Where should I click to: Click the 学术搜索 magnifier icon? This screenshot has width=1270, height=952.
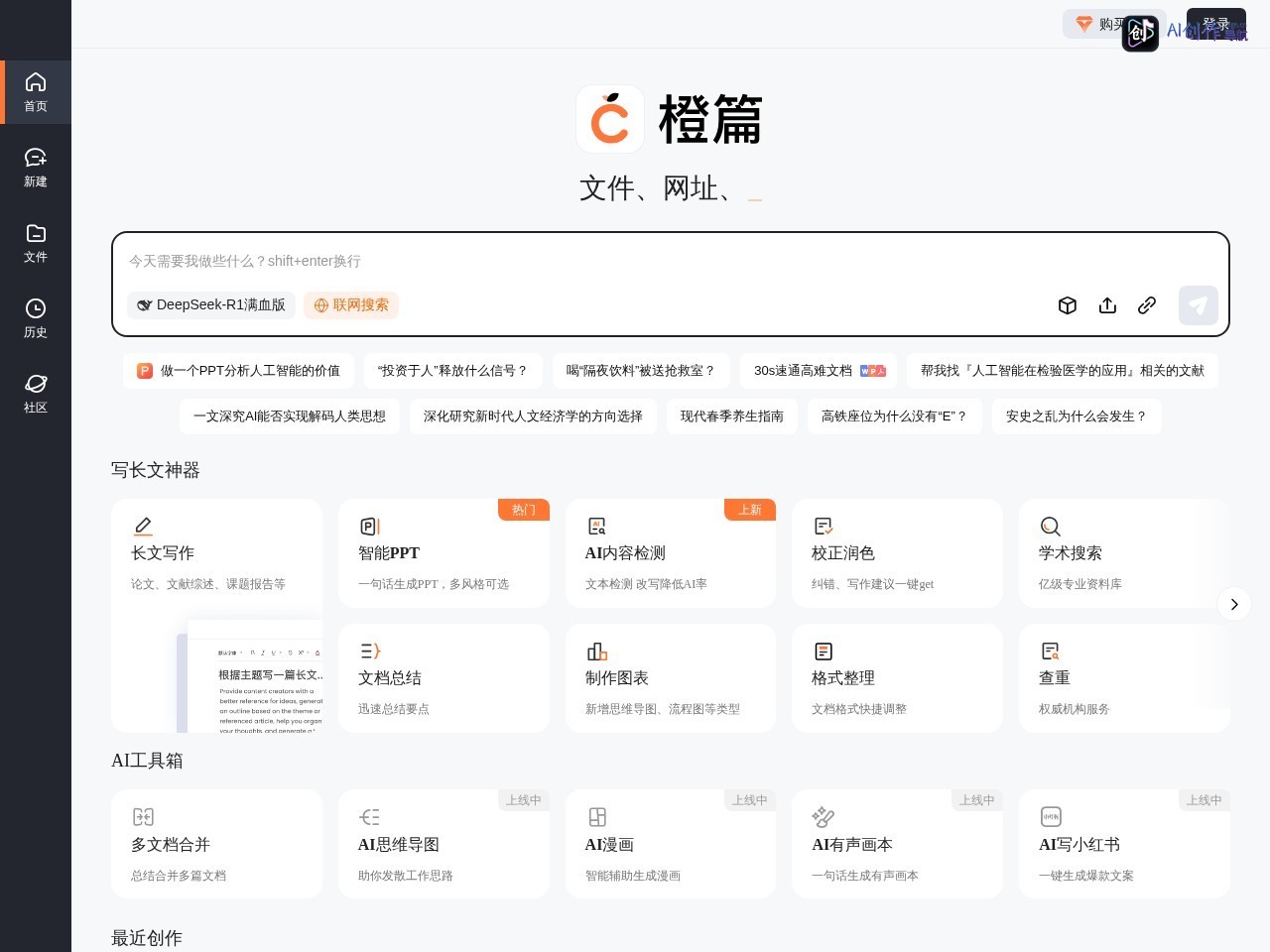[1050, 527]
